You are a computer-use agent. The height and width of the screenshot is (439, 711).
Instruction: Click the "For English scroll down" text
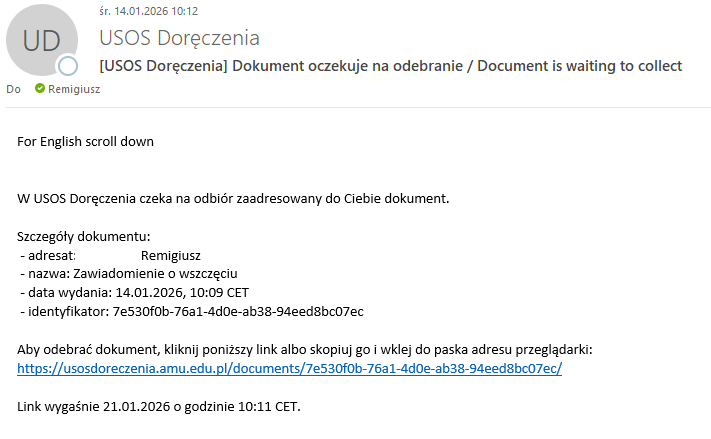pos(86,141)
